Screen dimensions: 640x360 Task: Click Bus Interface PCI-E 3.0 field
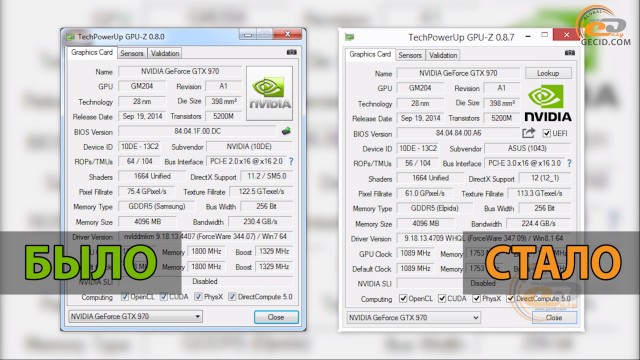524,163
